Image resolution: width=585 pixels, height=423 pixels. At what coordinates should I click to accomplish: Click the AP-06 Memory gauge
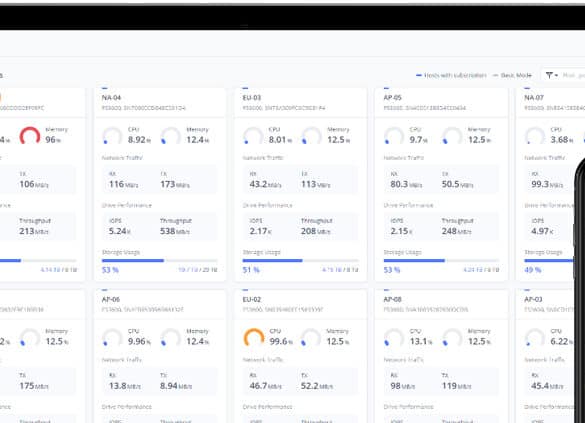tap(171, 338)
